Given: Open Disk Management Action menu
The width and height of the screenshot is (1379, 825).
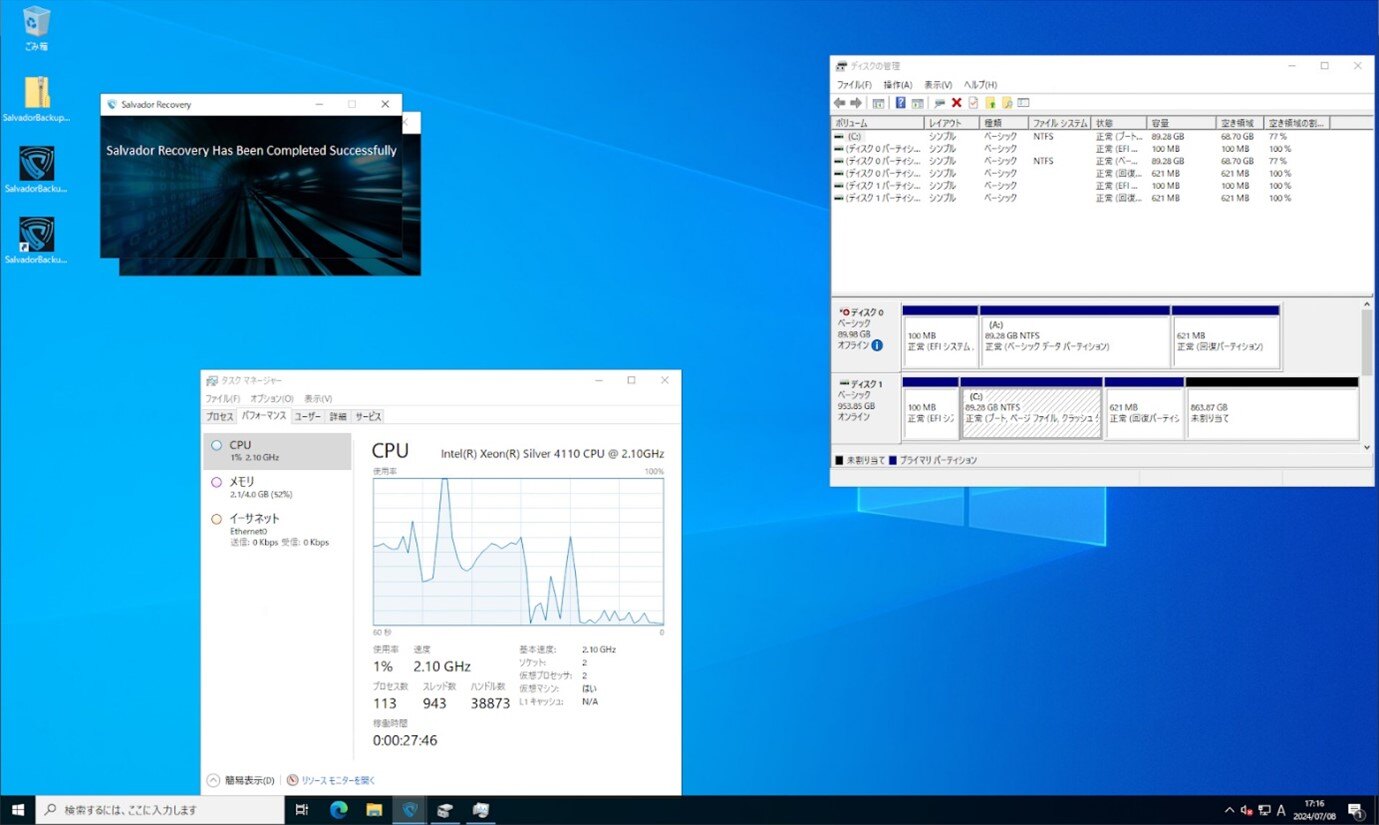Looking at the screenshot, I should pyautogui.click(x=897, y=85).
